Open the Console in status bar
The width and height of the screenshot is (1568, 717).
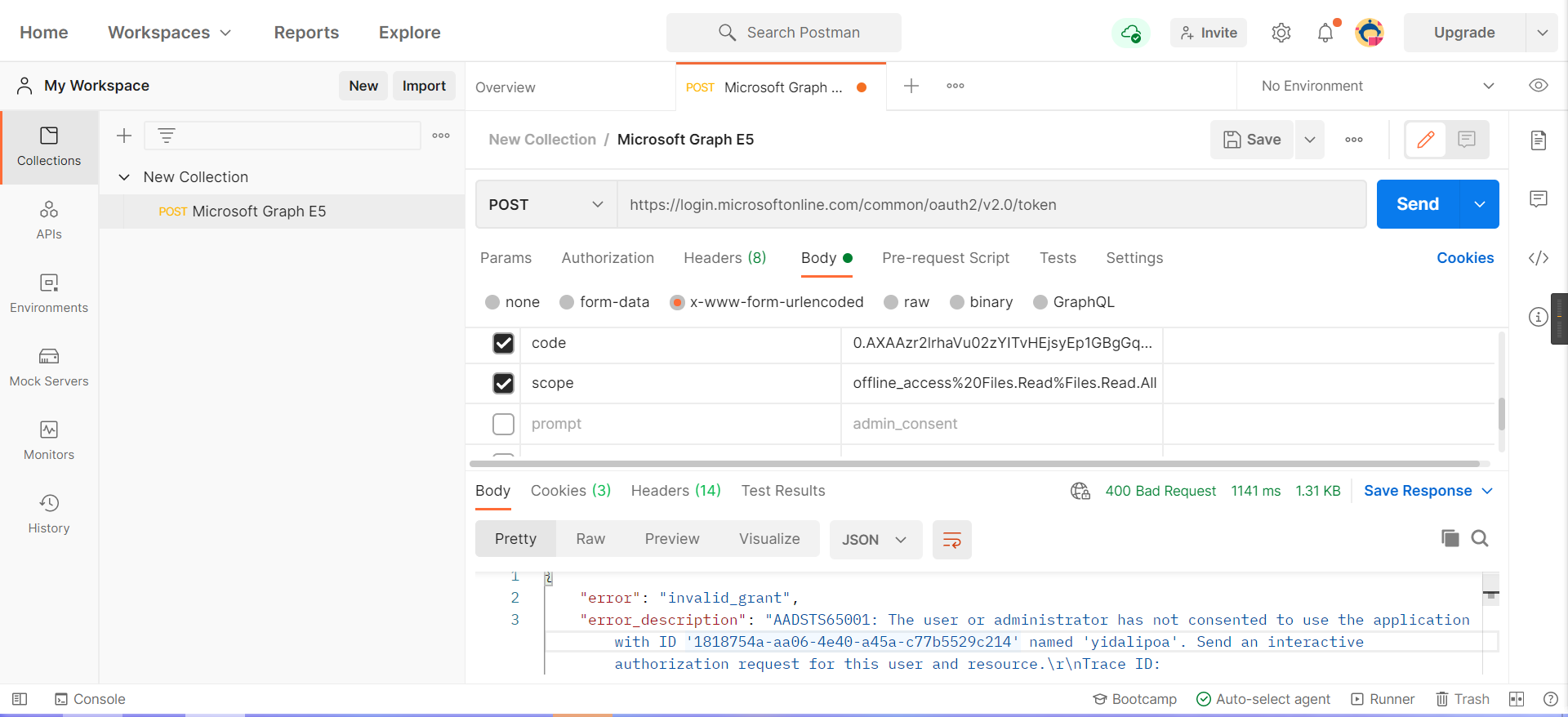coord(90,699)
